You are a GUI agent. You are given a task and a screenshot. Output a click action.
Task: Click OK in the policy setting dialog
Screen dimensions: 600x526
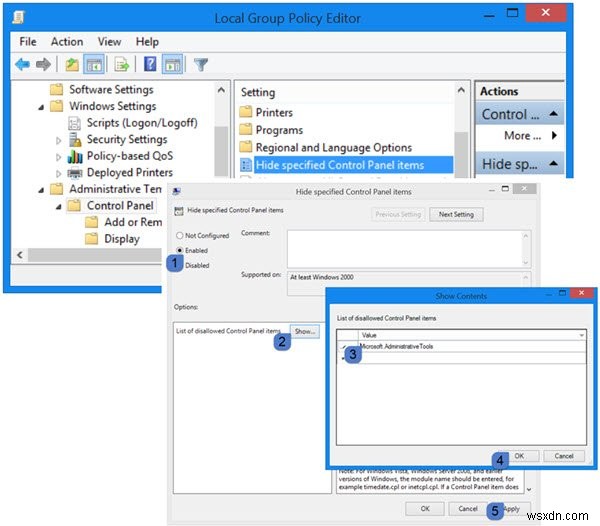coord(425,509)
